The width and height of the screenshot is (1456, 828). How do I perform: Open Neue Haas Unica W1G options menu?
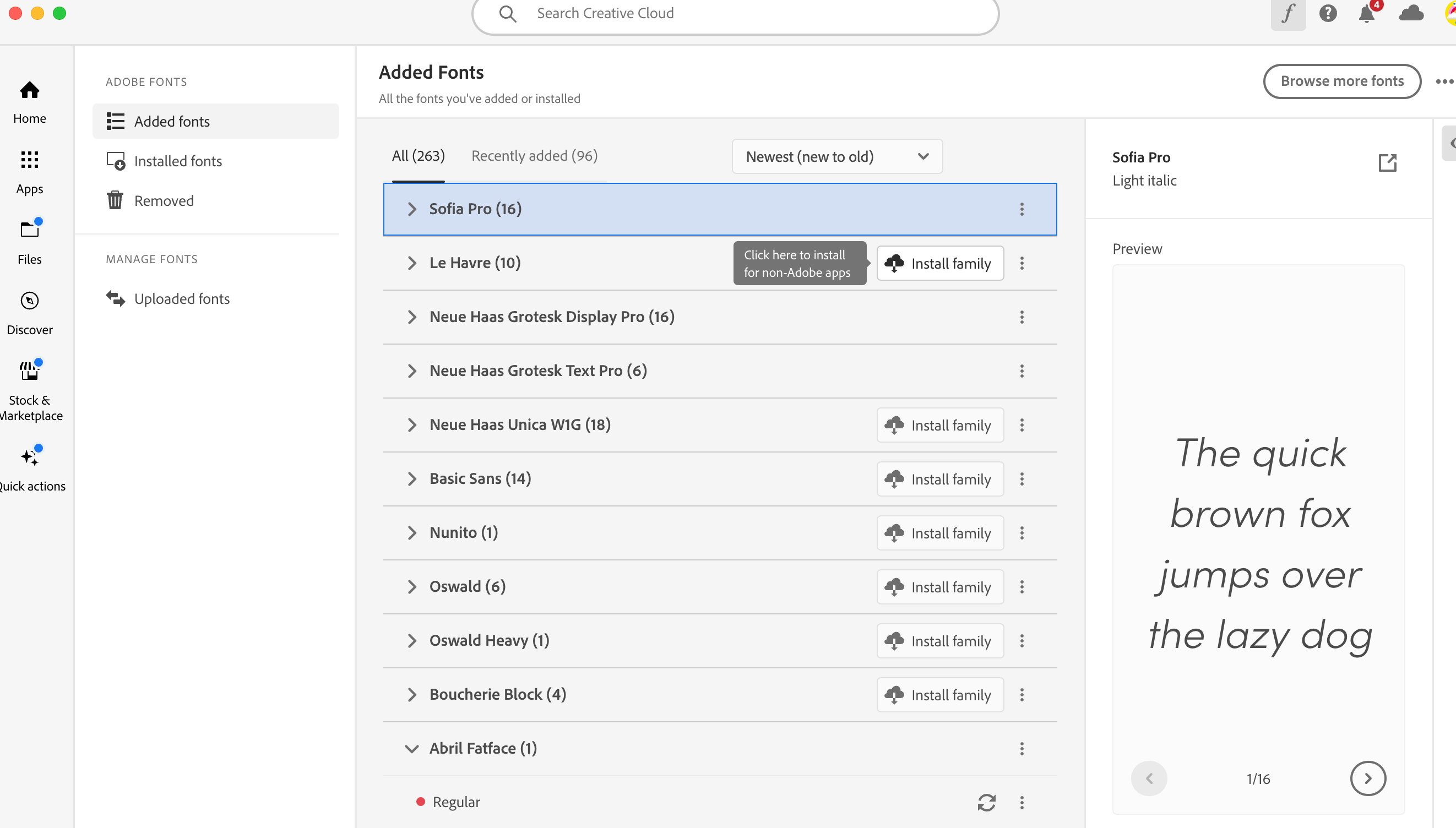pyautogui.click(x=1022, y=426)
